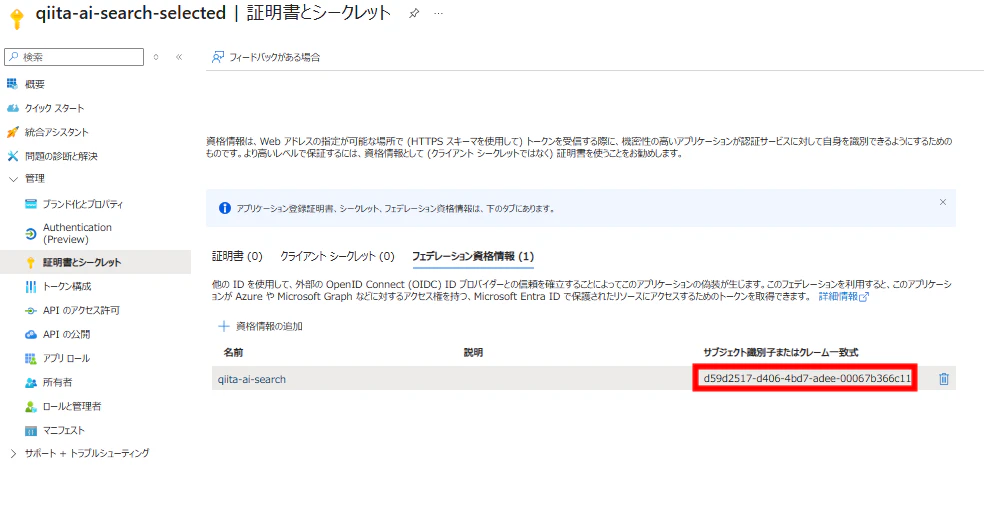
Task: Click the ブランド化とプロパティ icon
Action: [x=31, y=203]
